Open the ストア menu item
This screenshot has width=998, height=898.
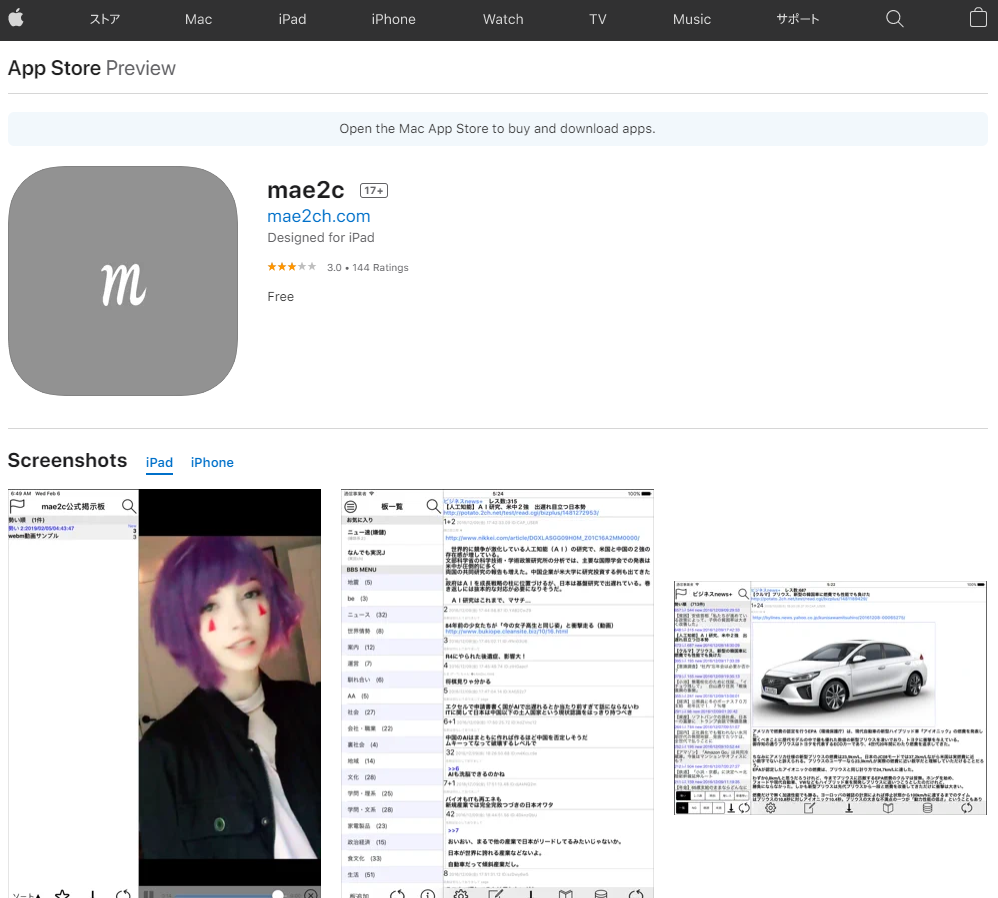pyautogui.click(x=104, y=19)
